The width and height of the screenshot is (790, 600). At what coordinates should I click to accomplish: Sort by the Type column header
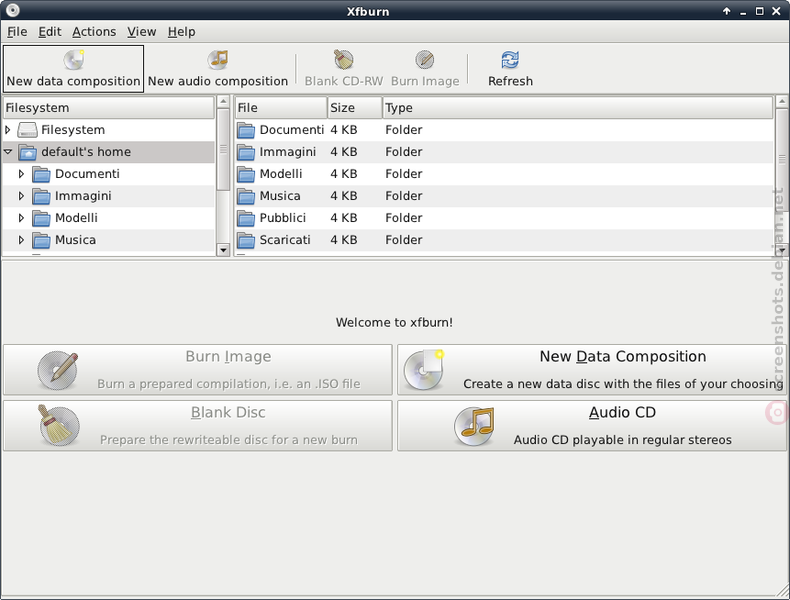click(577, 108)
